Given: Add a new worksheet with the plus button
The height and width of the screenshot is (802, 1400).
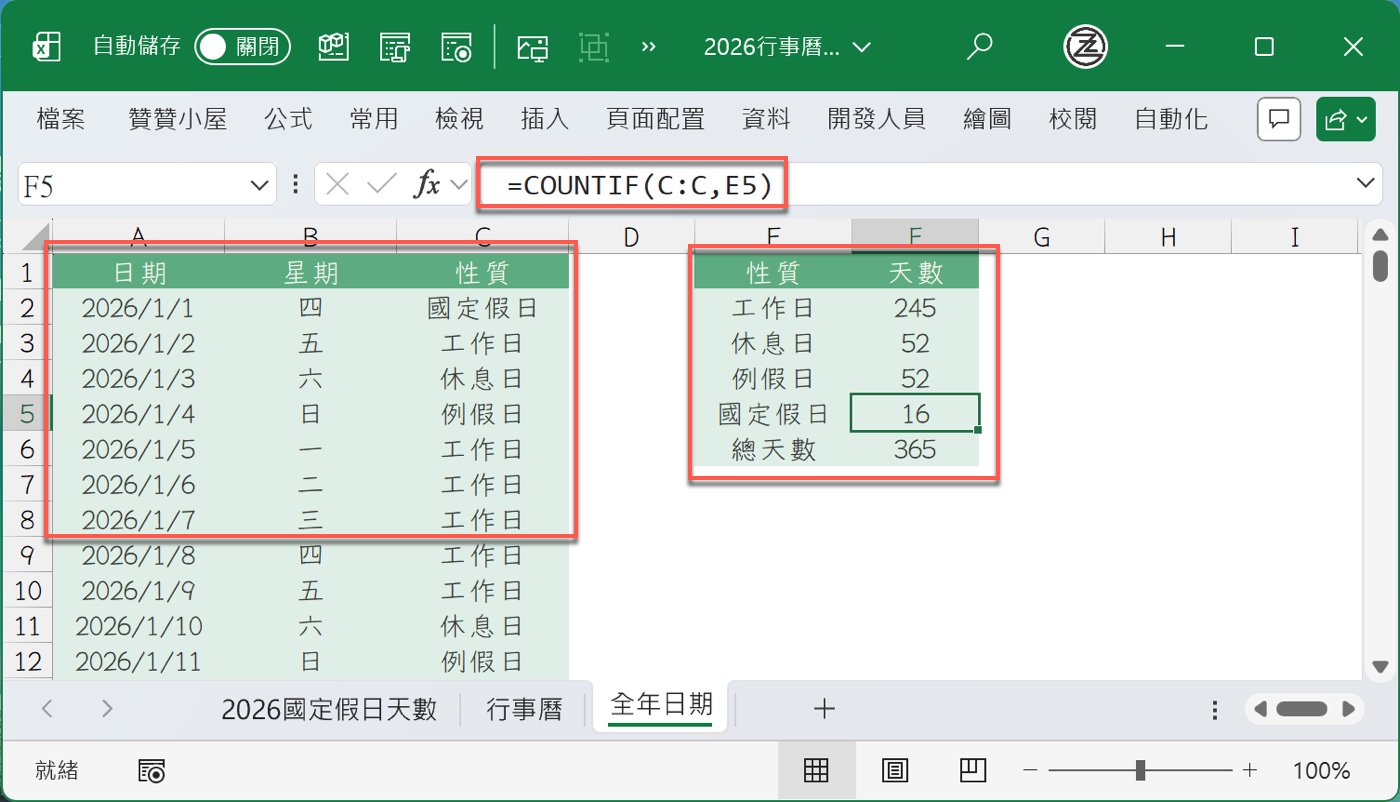Looking at the screenshot, I should tap(824, 707).
